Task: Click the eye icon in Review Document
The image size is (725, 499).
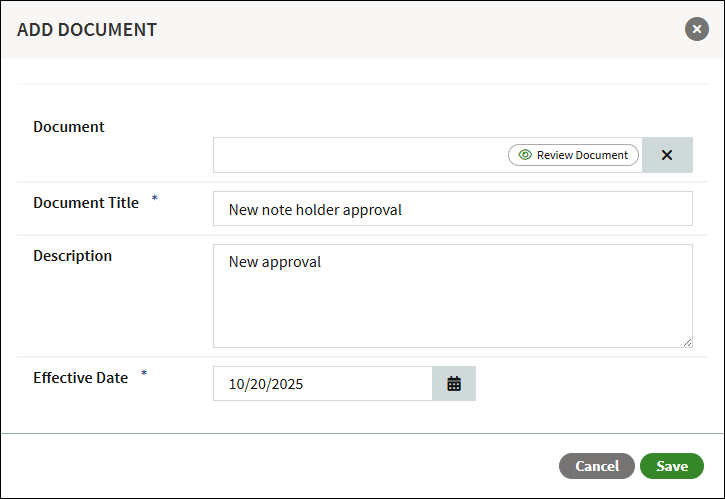Action: click(x=525, y=155)
